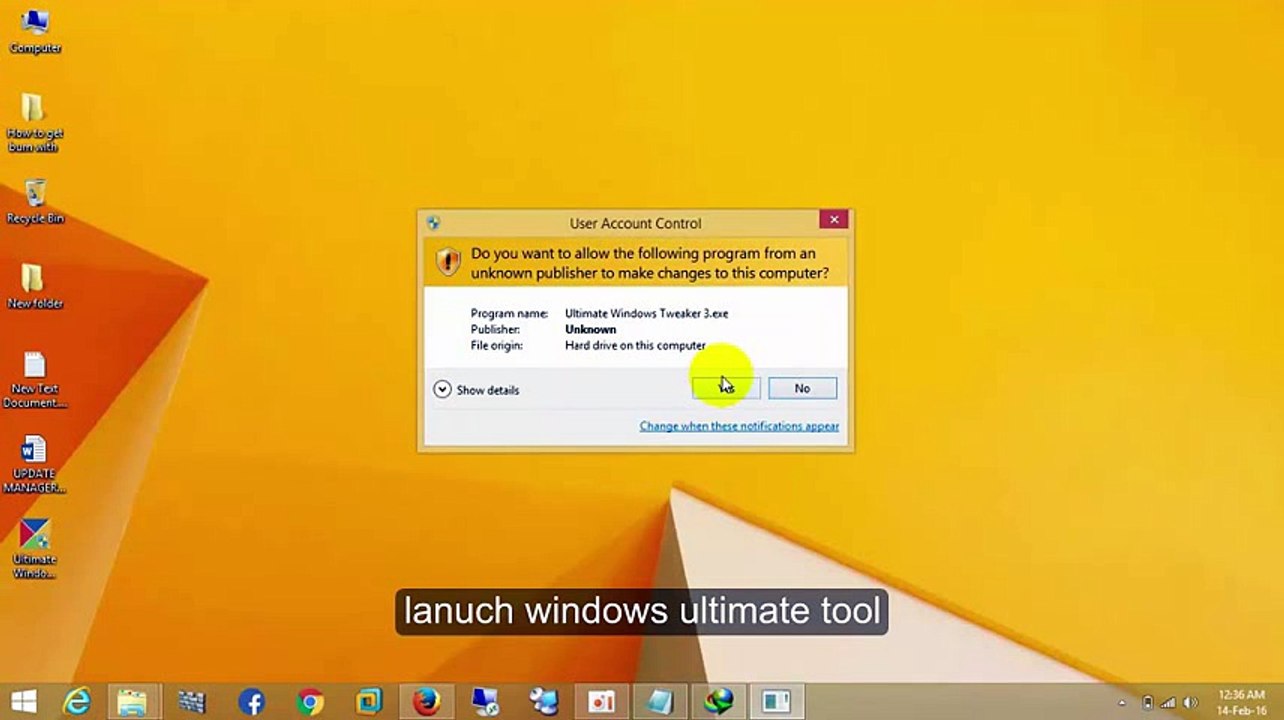Screen dimensions: 1284x720
Task: Open the Facebook taskbar shortcut
Action: coord(251,702)
